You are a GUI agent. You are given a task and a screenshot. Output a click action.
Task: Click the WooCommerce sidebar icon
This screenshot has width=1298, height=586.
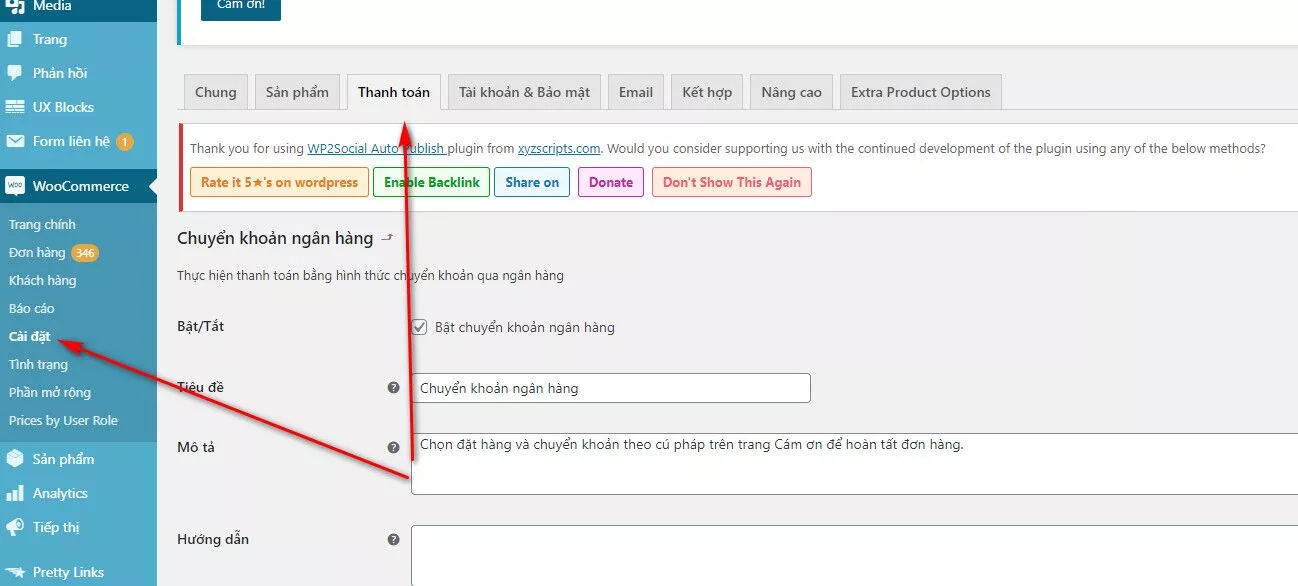point(14,186)
